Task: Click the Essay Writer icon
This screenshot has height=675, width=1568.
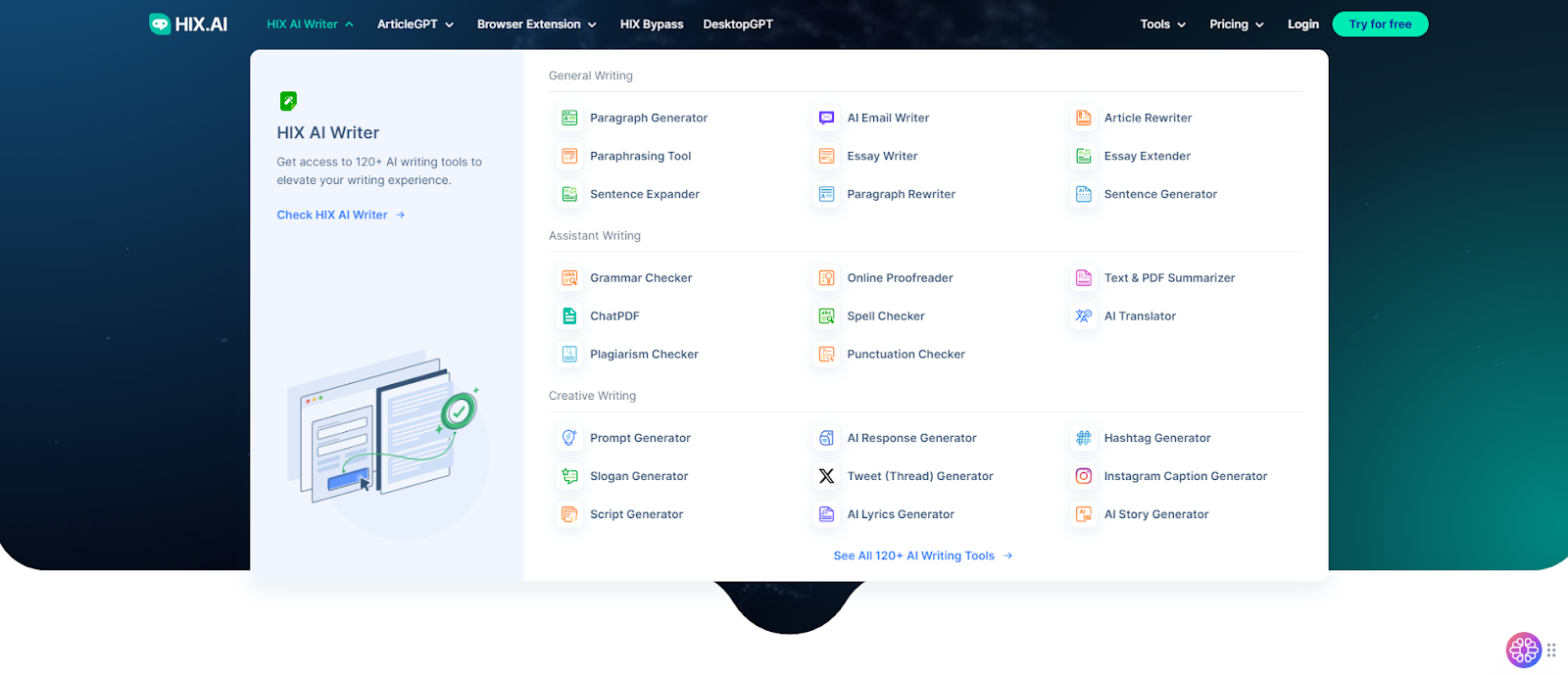Action: coord(826,156)
